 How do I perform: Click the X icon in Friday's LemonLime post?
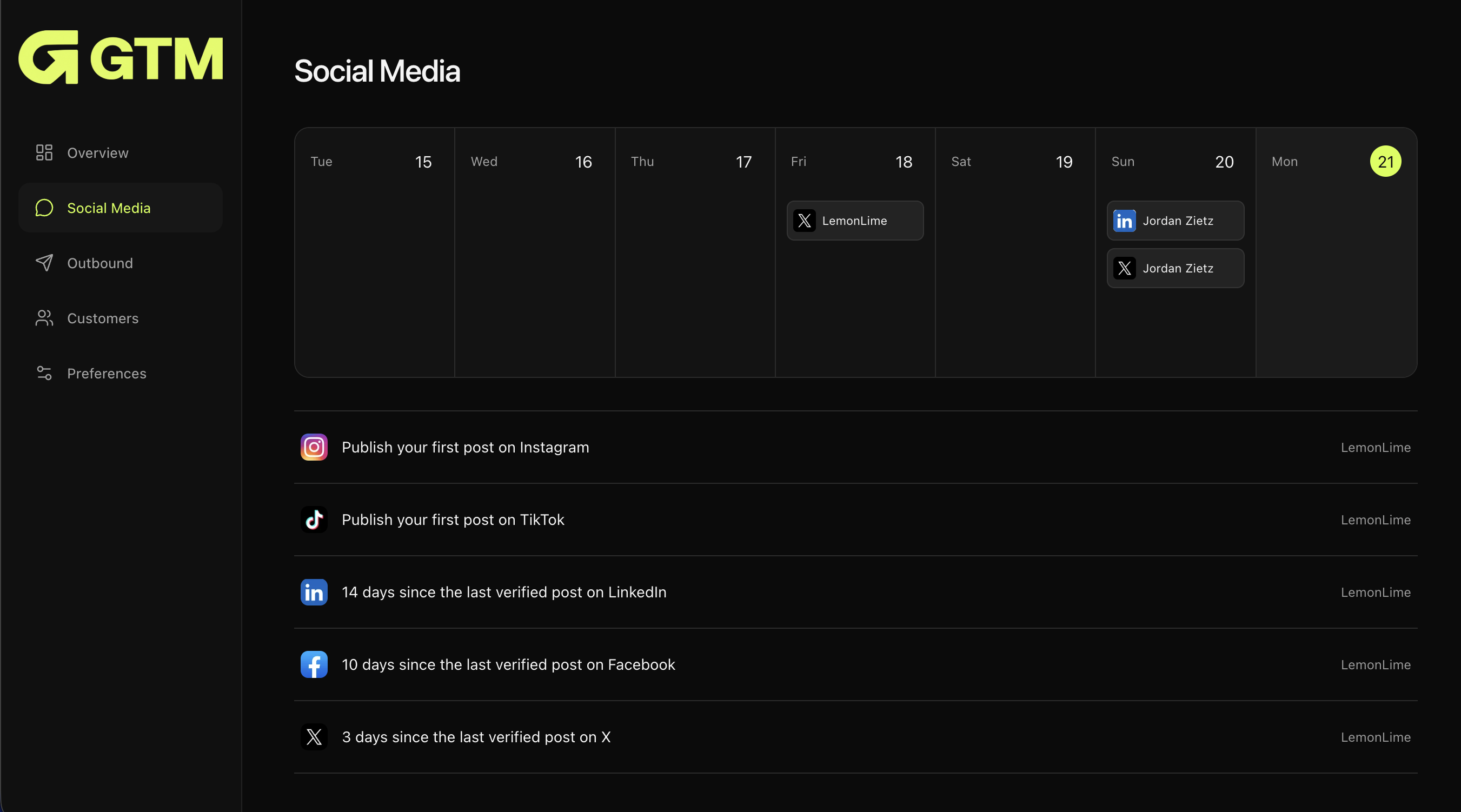[804, 221]
